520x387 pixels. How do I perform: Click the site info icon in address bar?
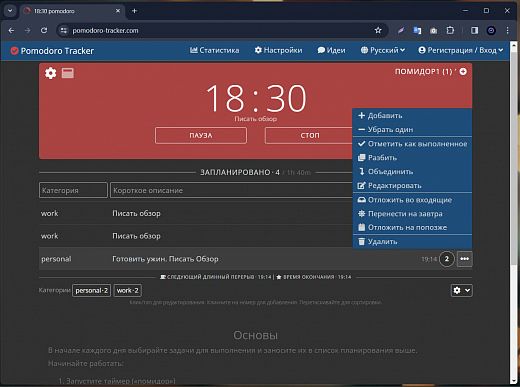click(63, 30)
